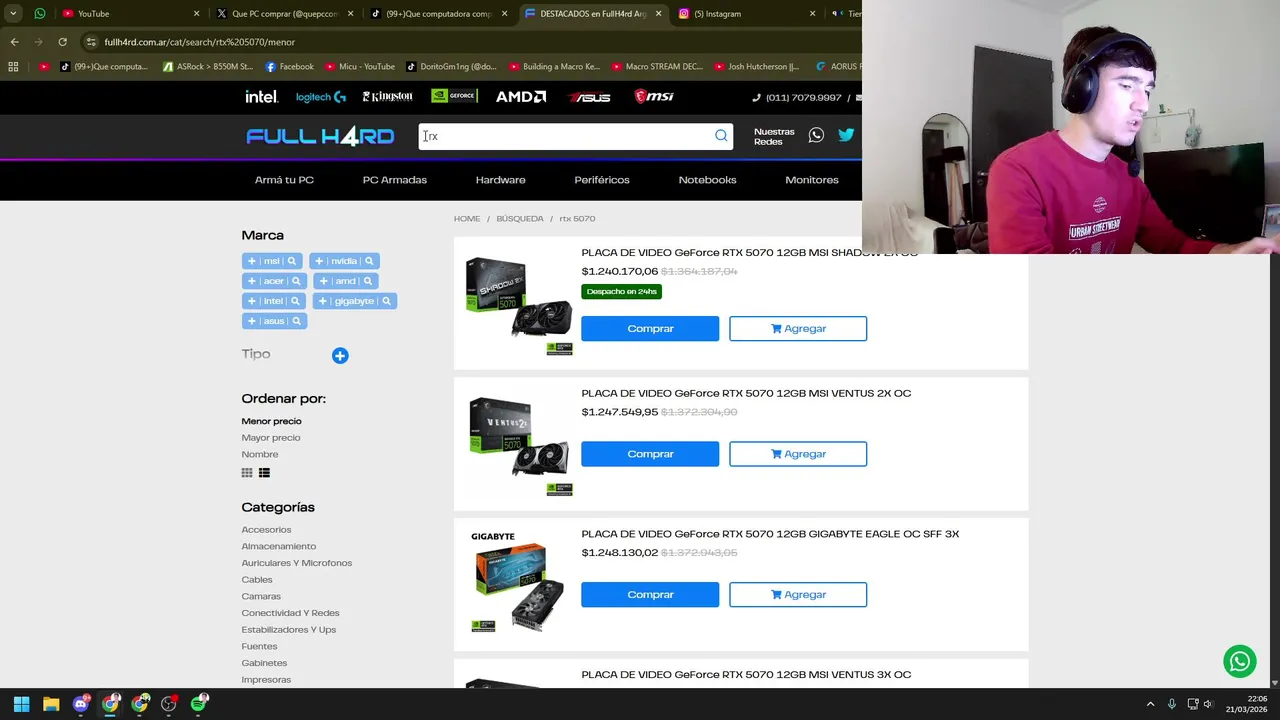Click Agregar for GIGABYTE EAGLE OC SFF
1280x720 pixels.
(798, 595)
